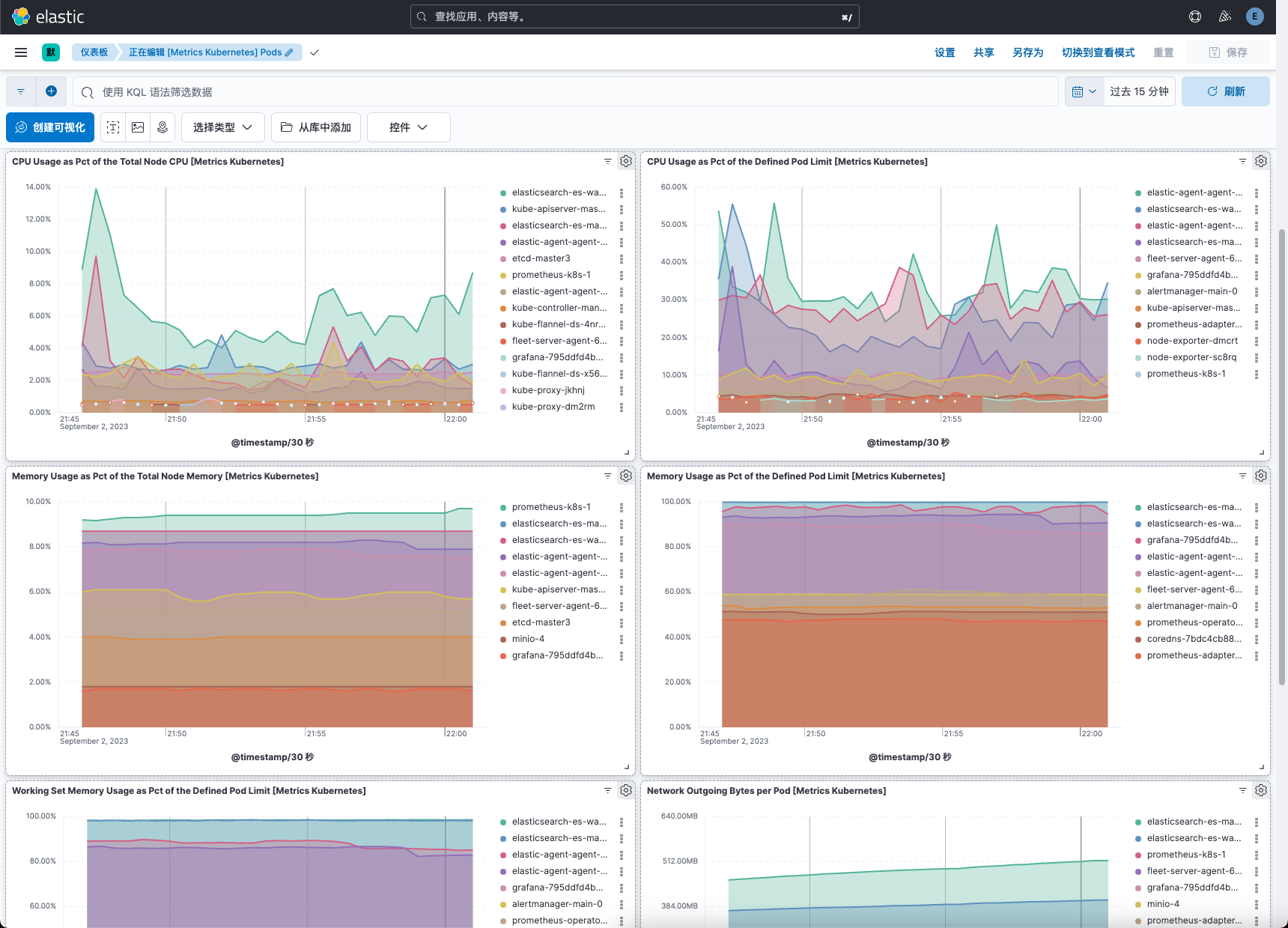Click filter icon on Working Set Memory panel
Screen dimensions: 1288x928
click(608, 790)
